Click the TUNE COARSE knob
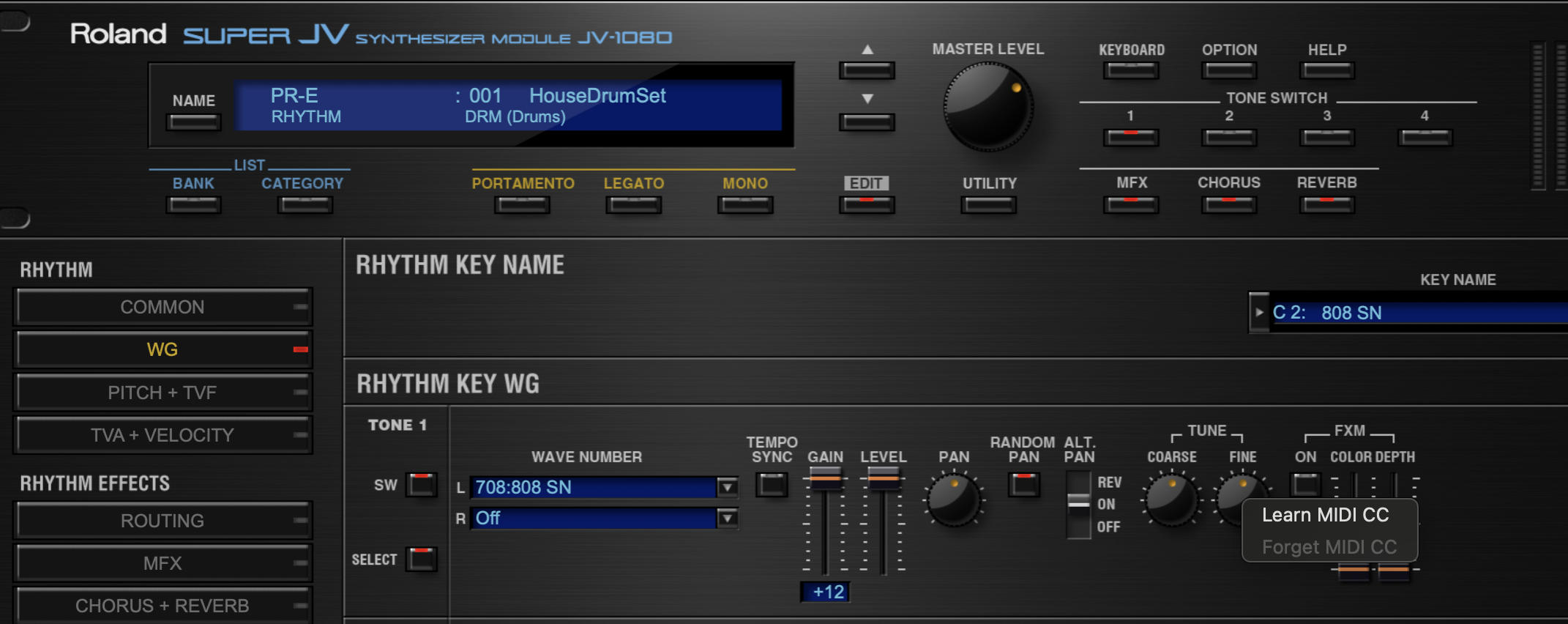Viewport: 1568px width, 624px height. (x=1172, y=499)
